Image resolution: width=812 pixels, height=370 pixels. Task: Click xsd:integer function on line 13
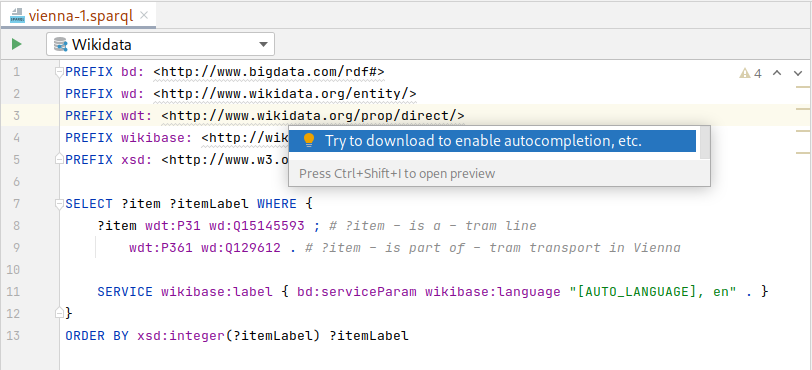[181, 336]
